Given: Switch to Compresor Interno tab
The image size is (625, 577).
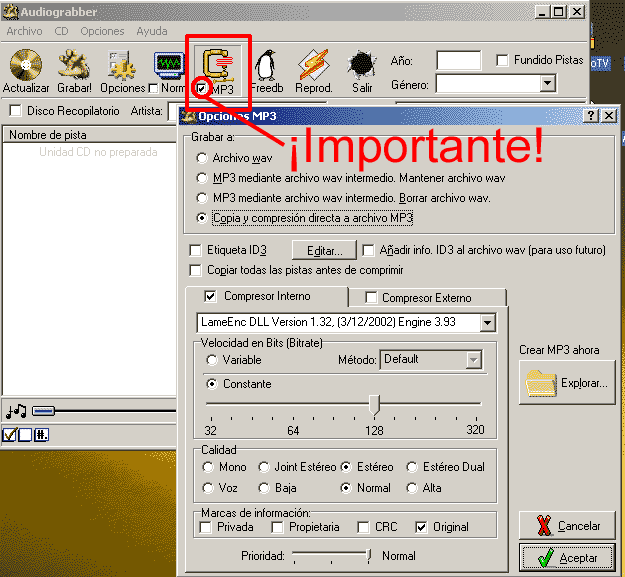Looking at the screenshot, I should (267, 296).
